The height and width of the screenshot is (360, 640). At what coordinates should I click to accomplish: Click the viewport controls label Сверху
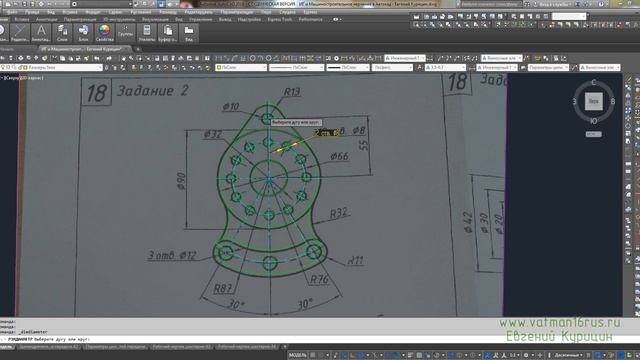tap(13, 78)
